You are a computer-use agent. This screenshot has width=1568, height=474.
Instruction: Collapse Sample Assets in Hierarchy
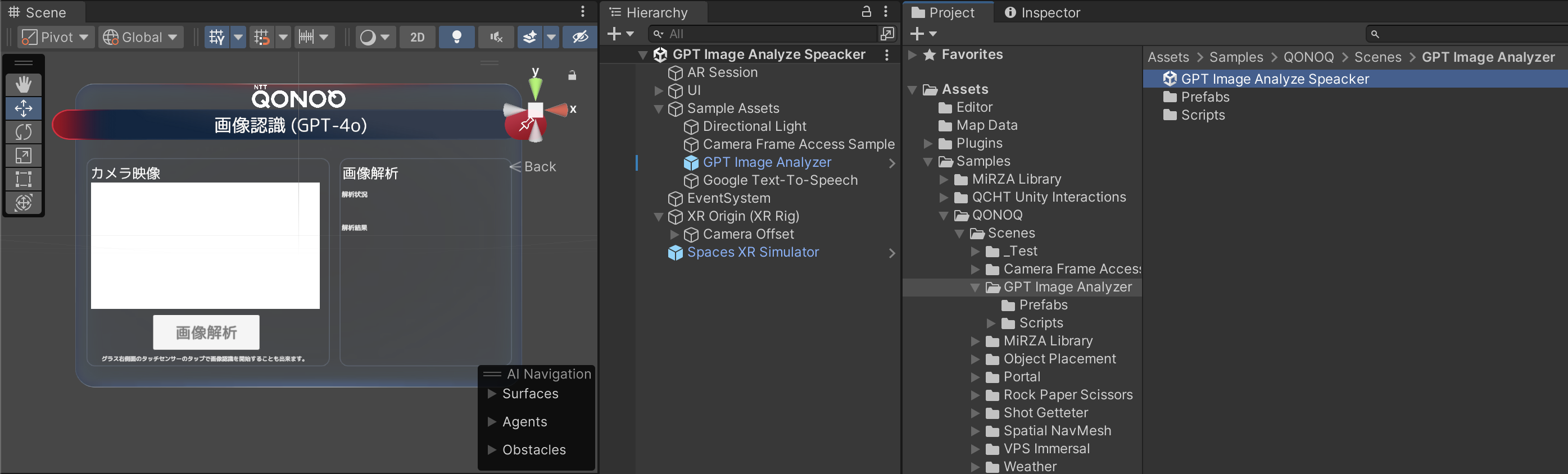pyautogui.click(x=659, y=109)
